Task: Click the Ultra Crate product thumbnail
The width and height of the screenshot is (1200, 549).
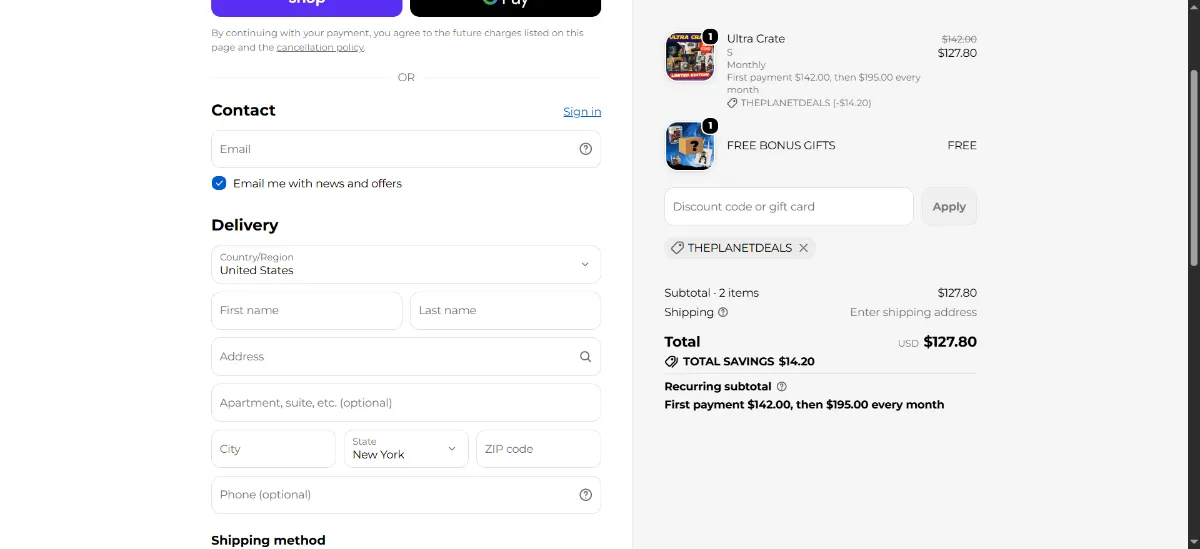Action: coord(691,57)
